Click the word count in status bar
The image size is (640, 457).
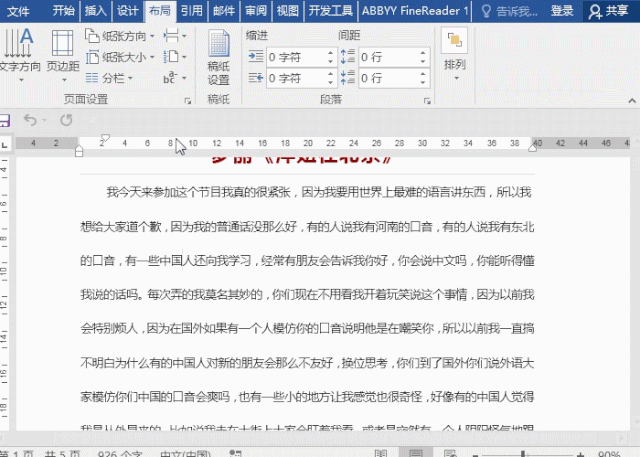(120, 454)
